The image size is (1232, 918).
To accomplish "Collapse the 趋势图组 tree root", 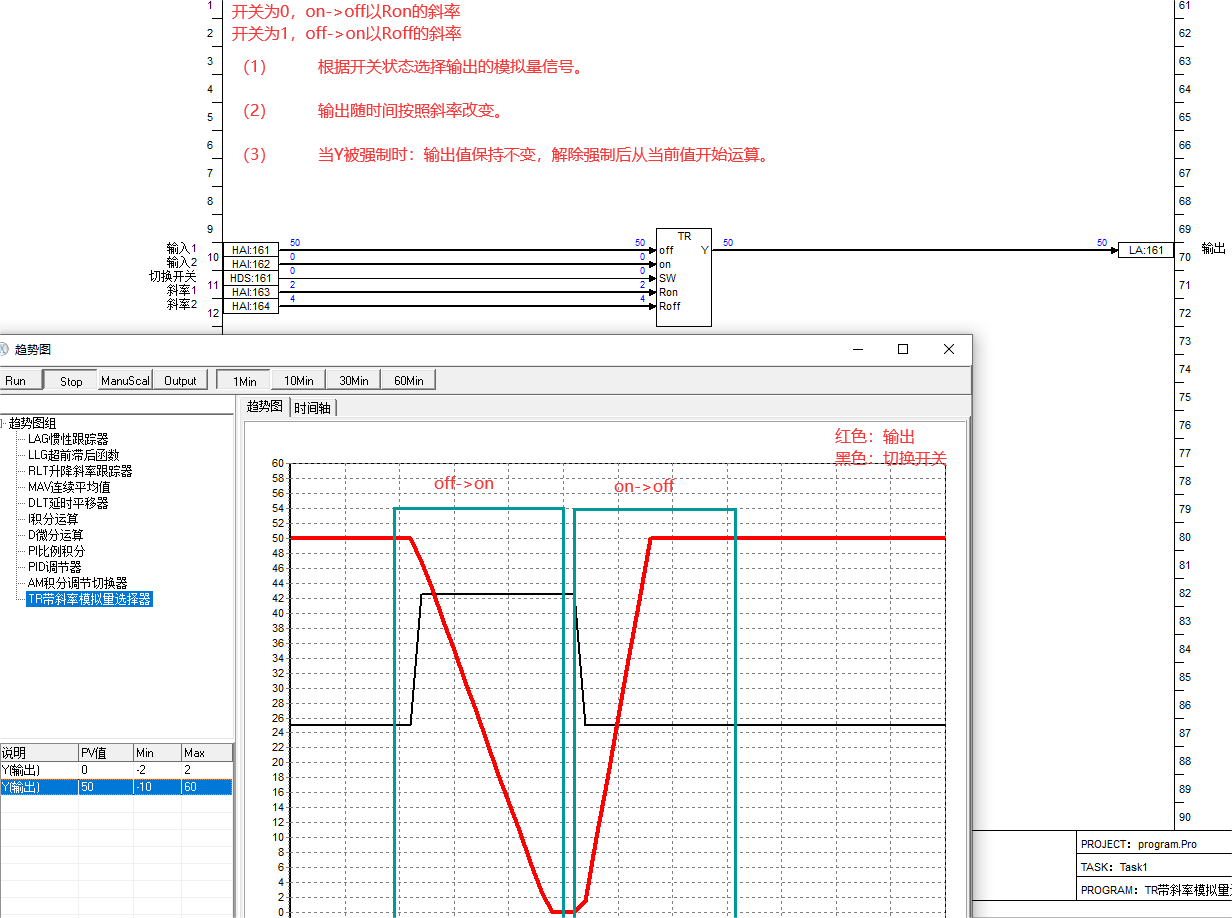I will (x=3, y=423).
